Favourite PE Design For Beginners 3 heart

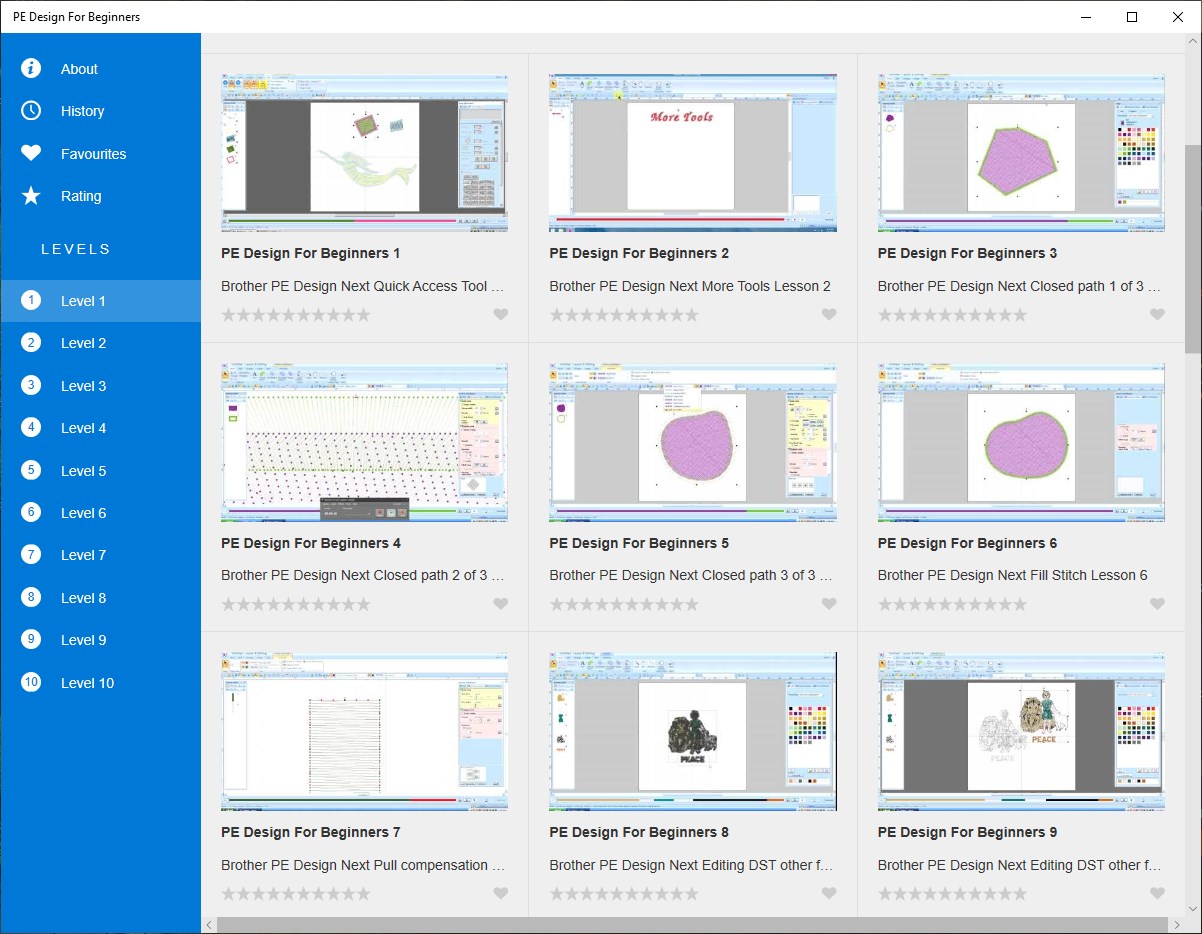tap(1157, 315)
